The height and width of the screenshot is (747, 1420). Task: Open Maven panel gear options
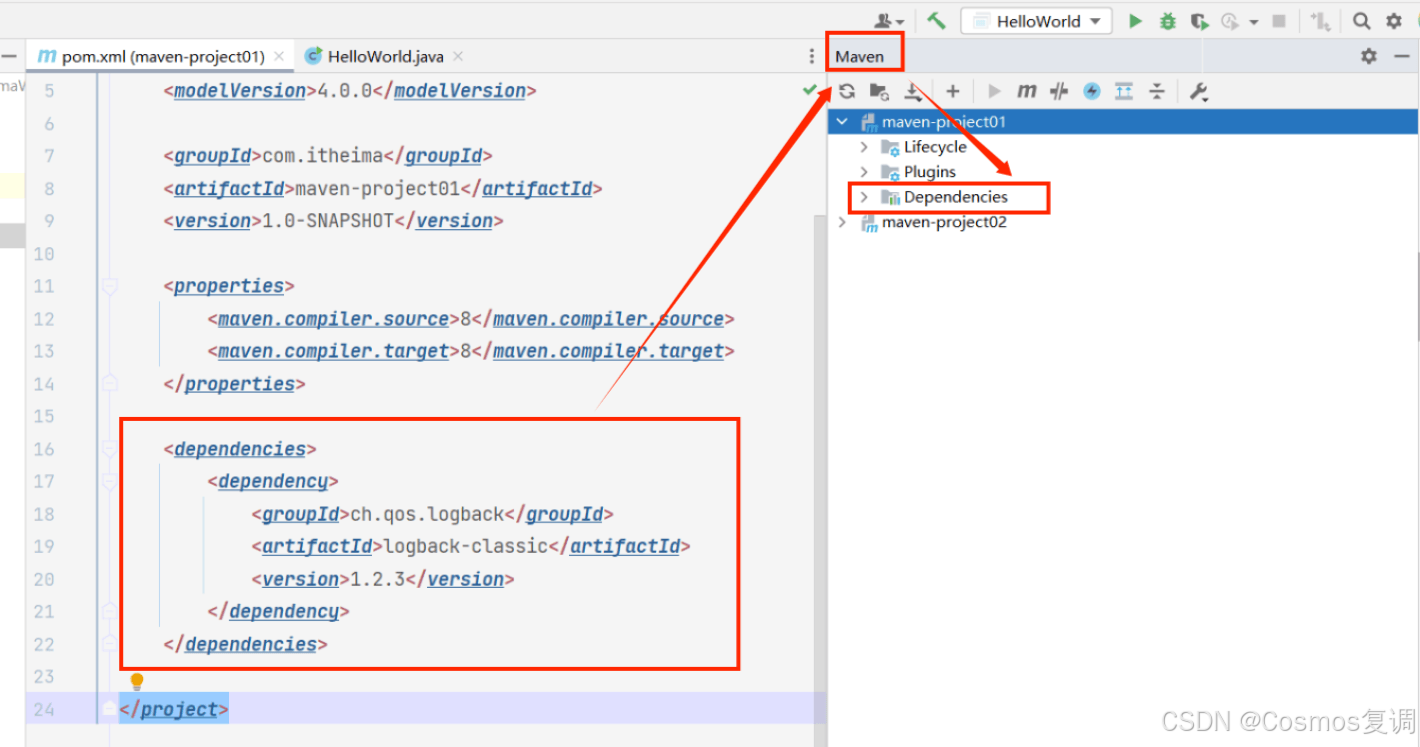[1369, 56]
